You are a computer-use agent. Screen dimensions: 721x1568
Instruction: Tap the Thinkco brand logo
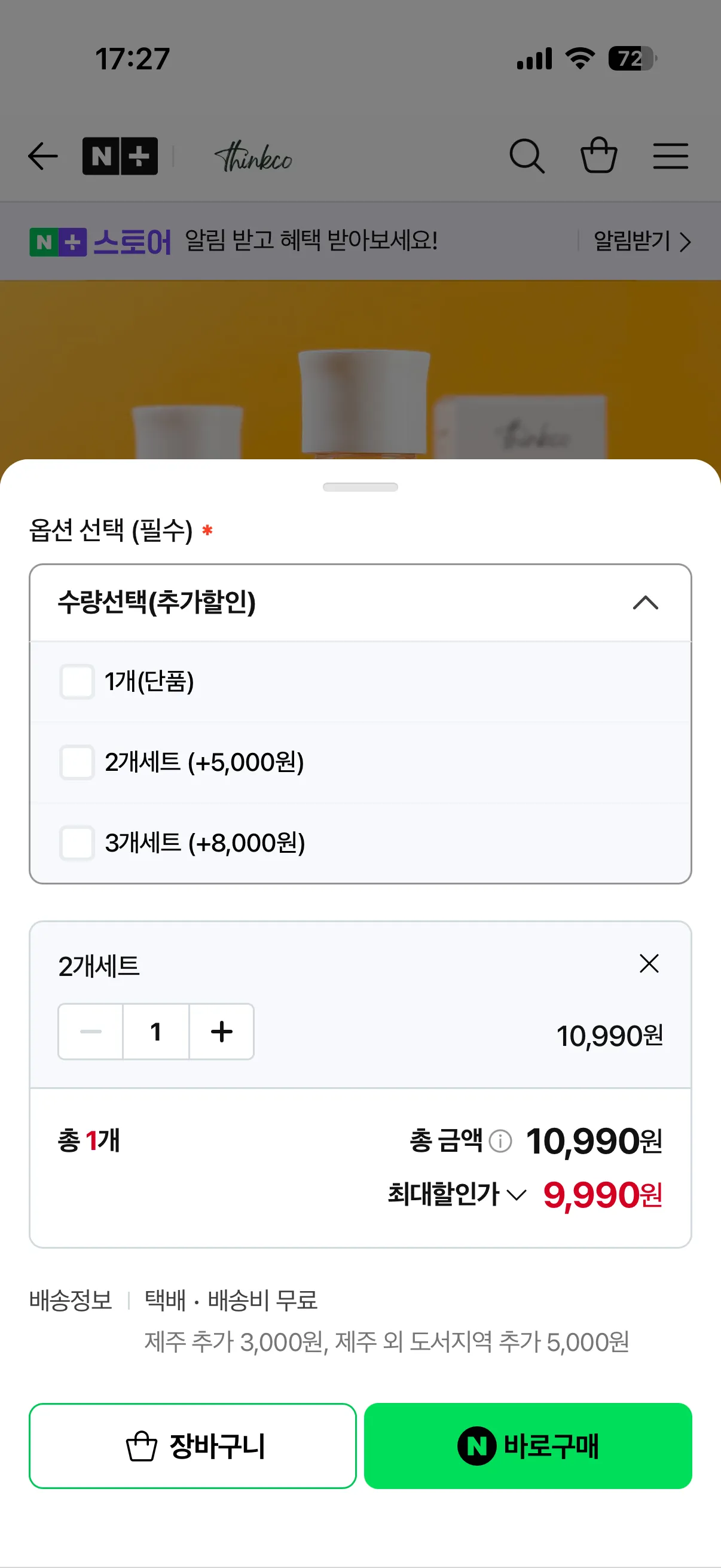[253, 158]
